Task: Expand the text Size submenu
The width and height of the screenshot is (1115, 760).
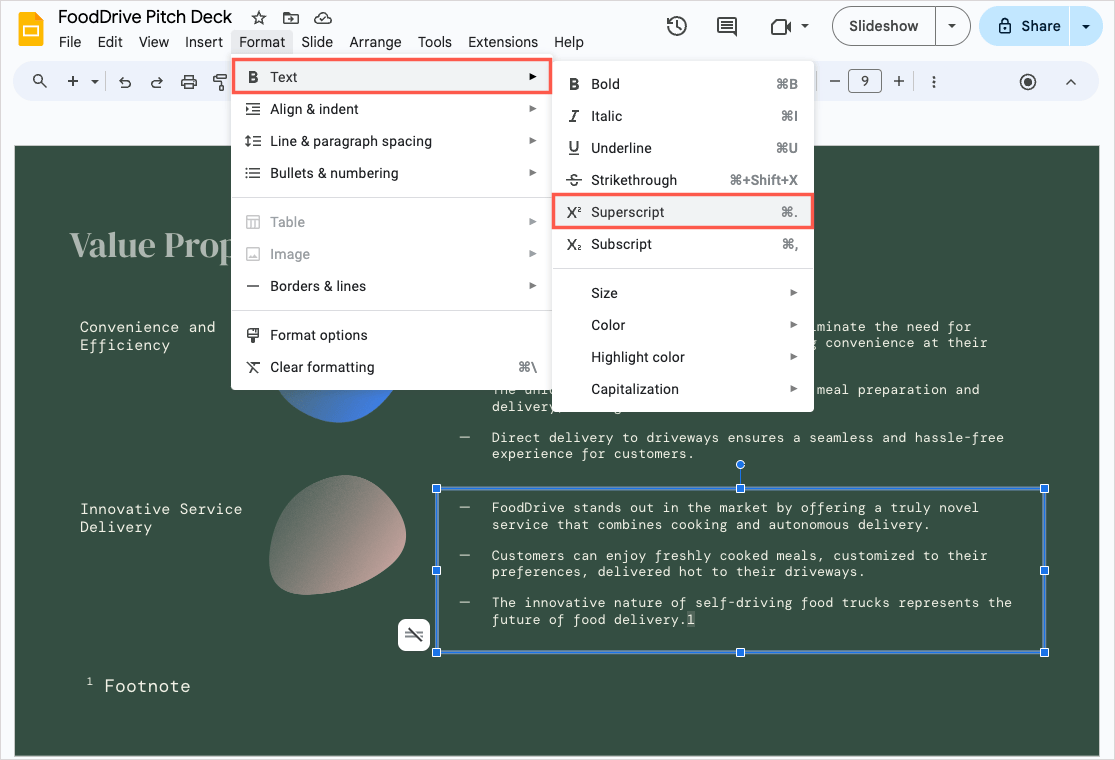Action: [x=683, y=293]
